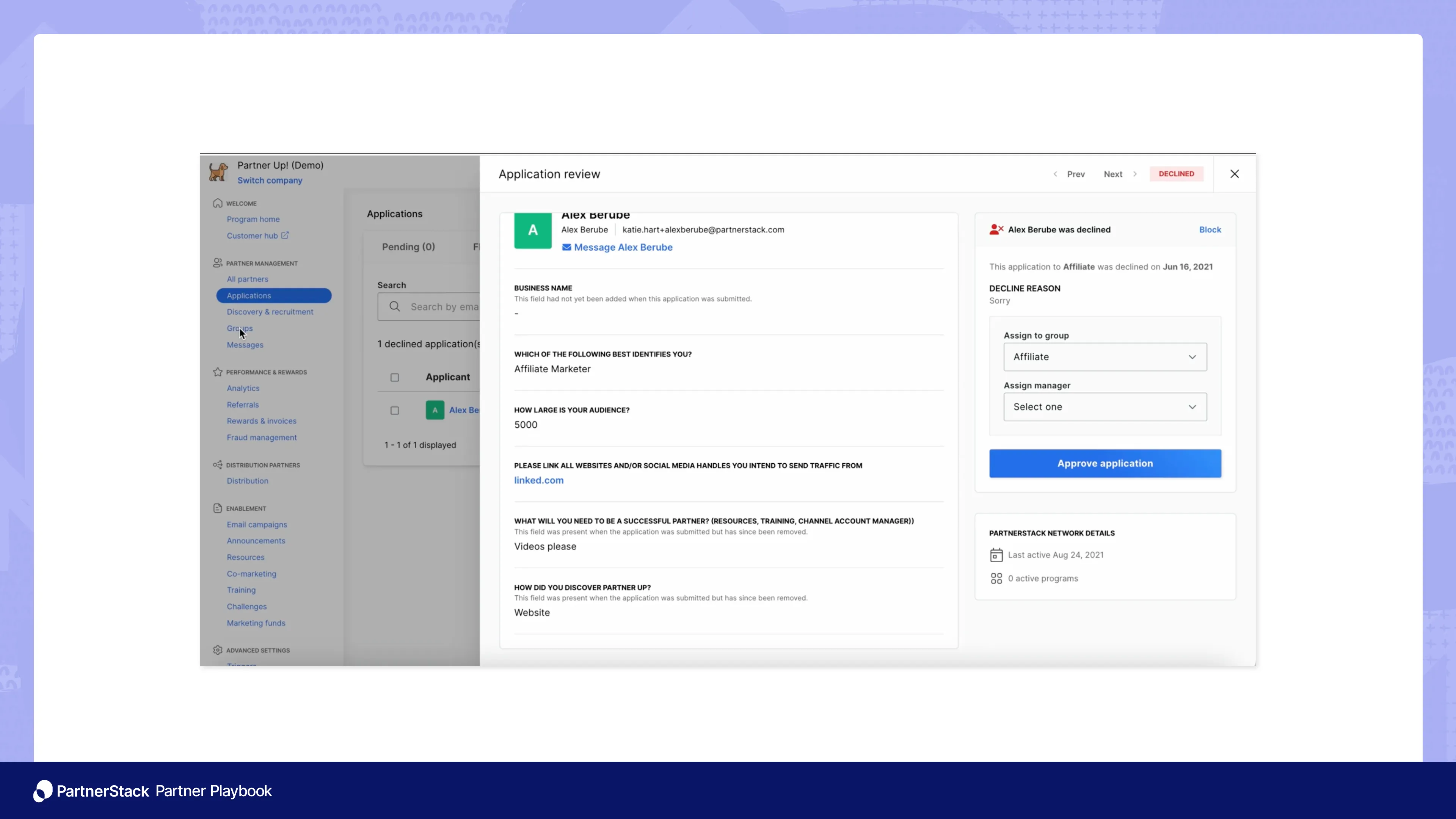Viewport: 1456px width, 819px height.
Task: Click the Distribution Partners icon
Action: 218,464
